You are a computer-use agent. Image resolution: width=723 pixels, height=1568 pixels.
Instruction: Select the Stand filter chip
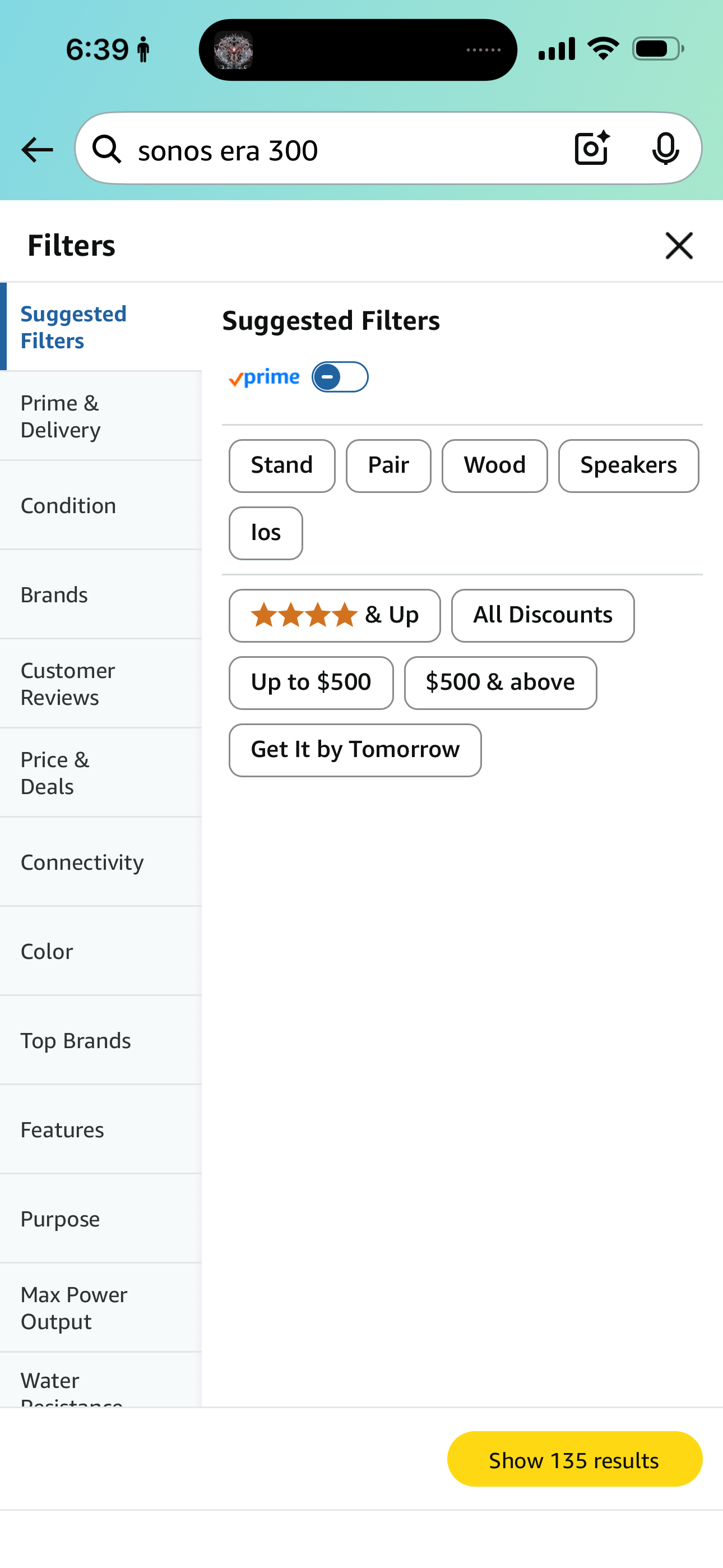pyautogui.click(x=282, y=465)
